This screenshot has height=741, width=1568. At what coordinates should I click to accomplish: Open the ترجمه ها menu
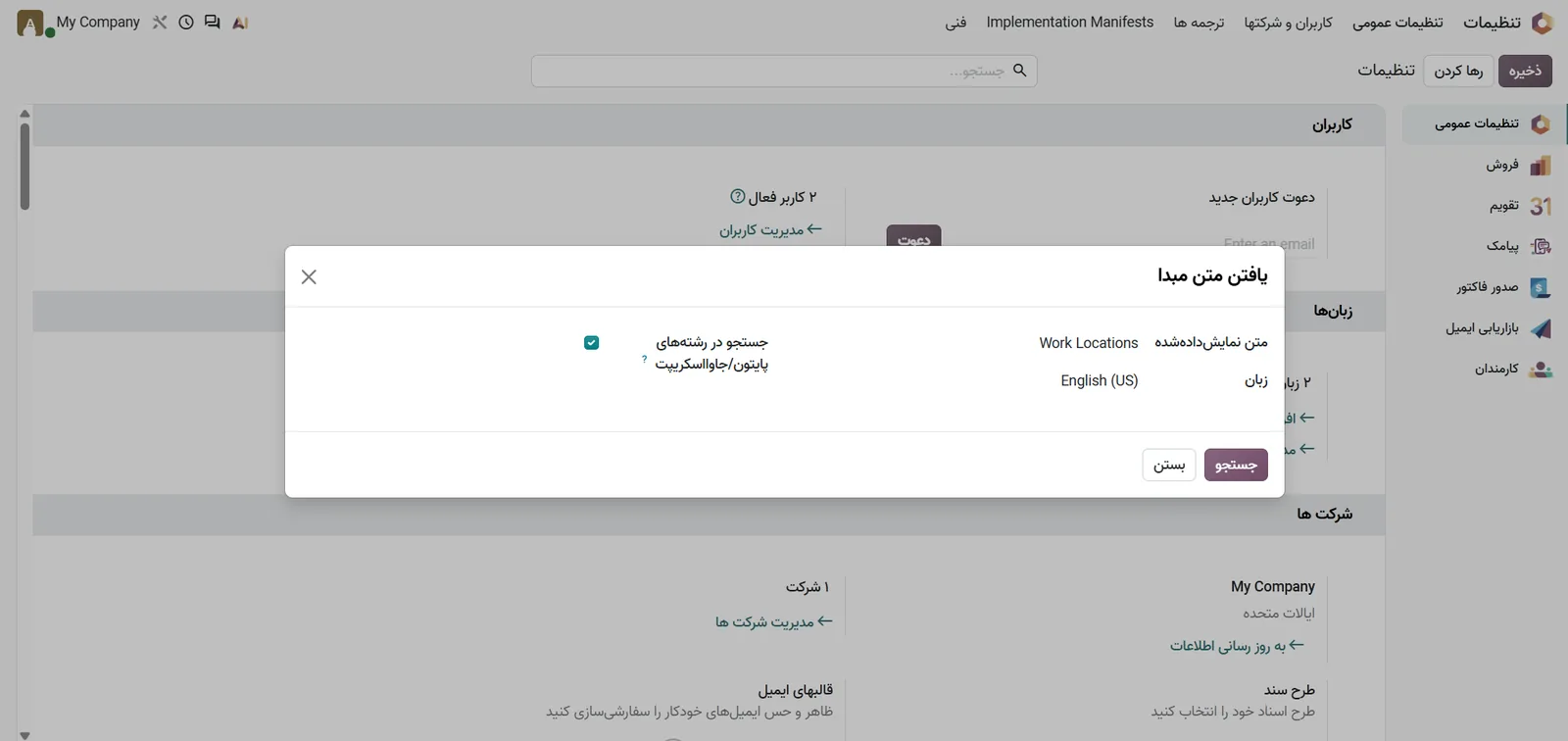coord(1200,22)
